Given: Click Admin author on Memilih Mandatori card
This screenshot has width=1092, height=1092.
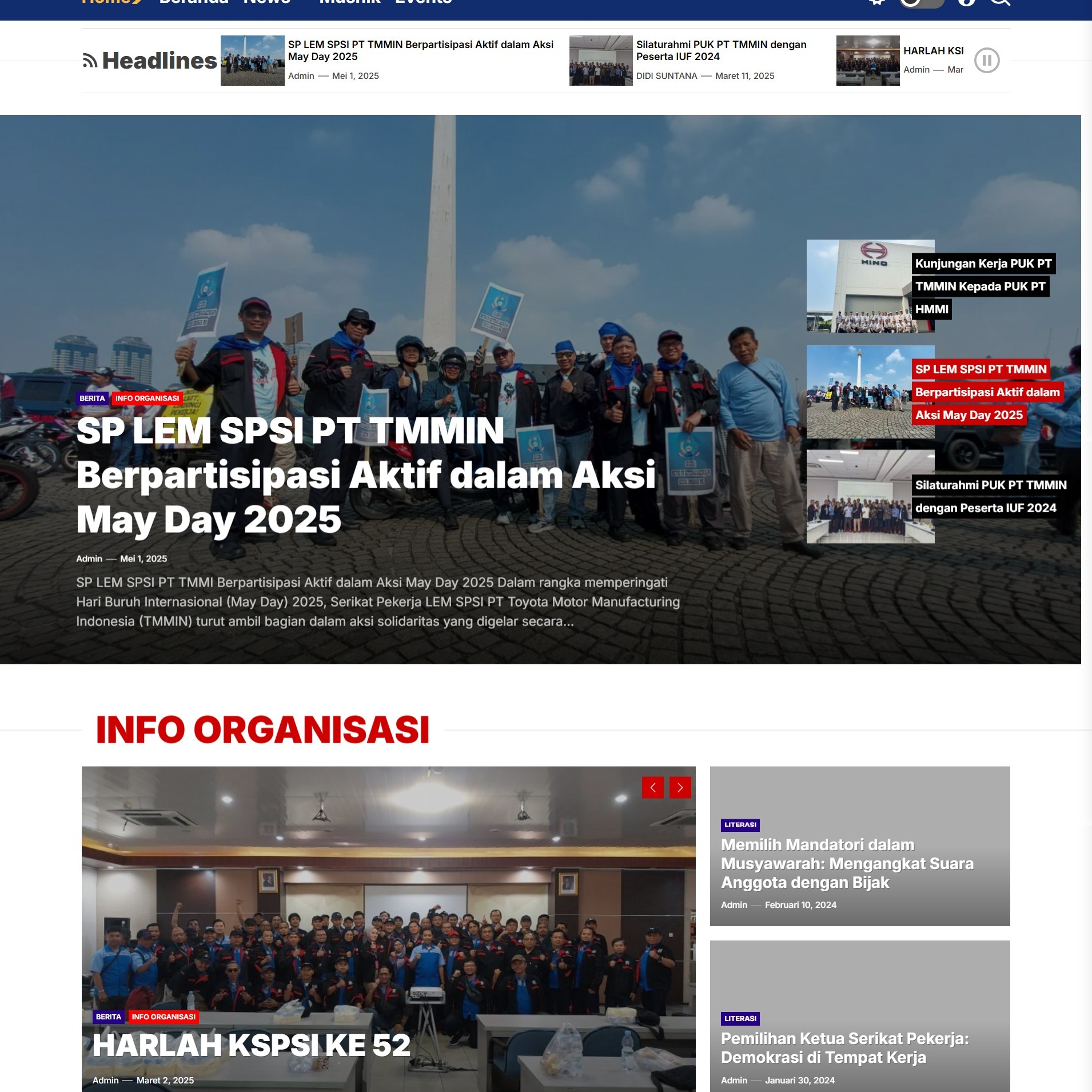Looking at the screenshot, I should (x=734, y=904).
